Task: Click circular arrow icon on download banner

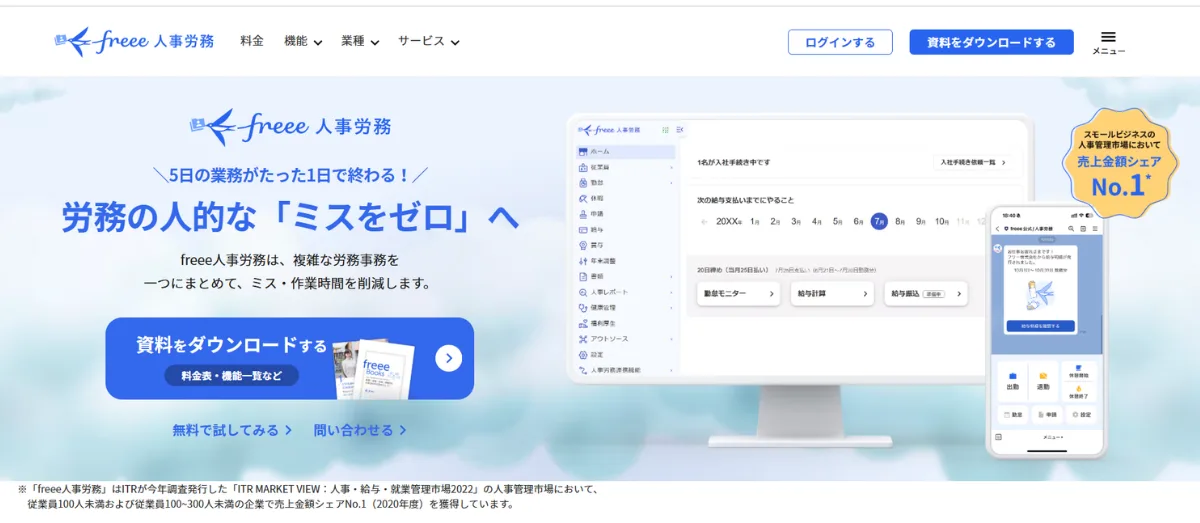Action: click(x=448, y=358)
